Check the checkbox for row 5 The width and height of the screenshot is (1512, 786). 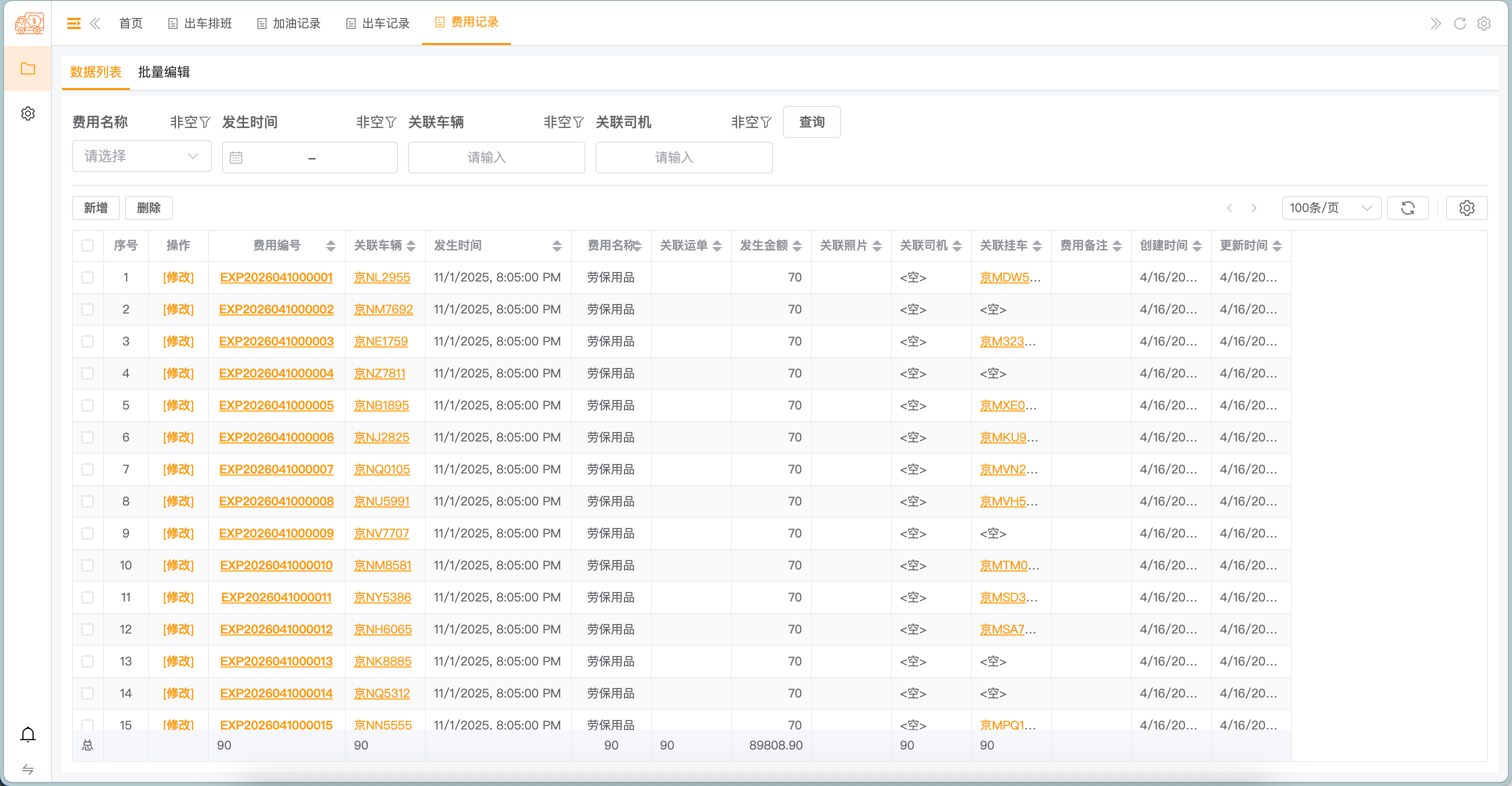(87, 405)
